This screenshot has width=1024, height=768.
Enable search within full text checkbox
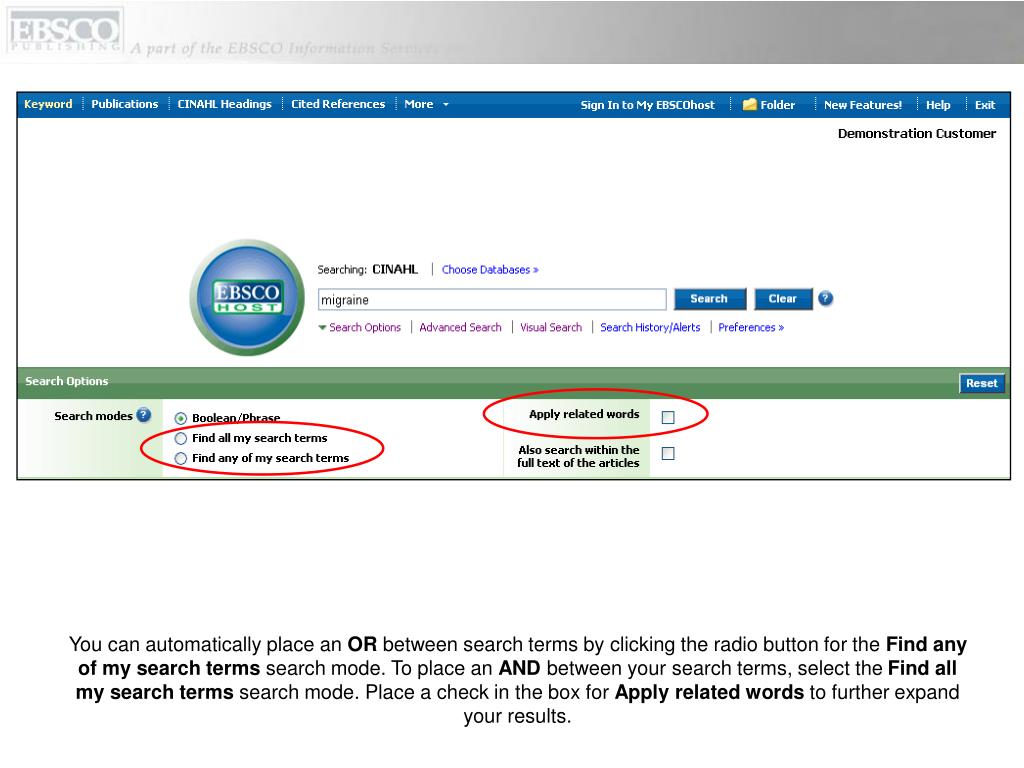[x=668, y=453]
